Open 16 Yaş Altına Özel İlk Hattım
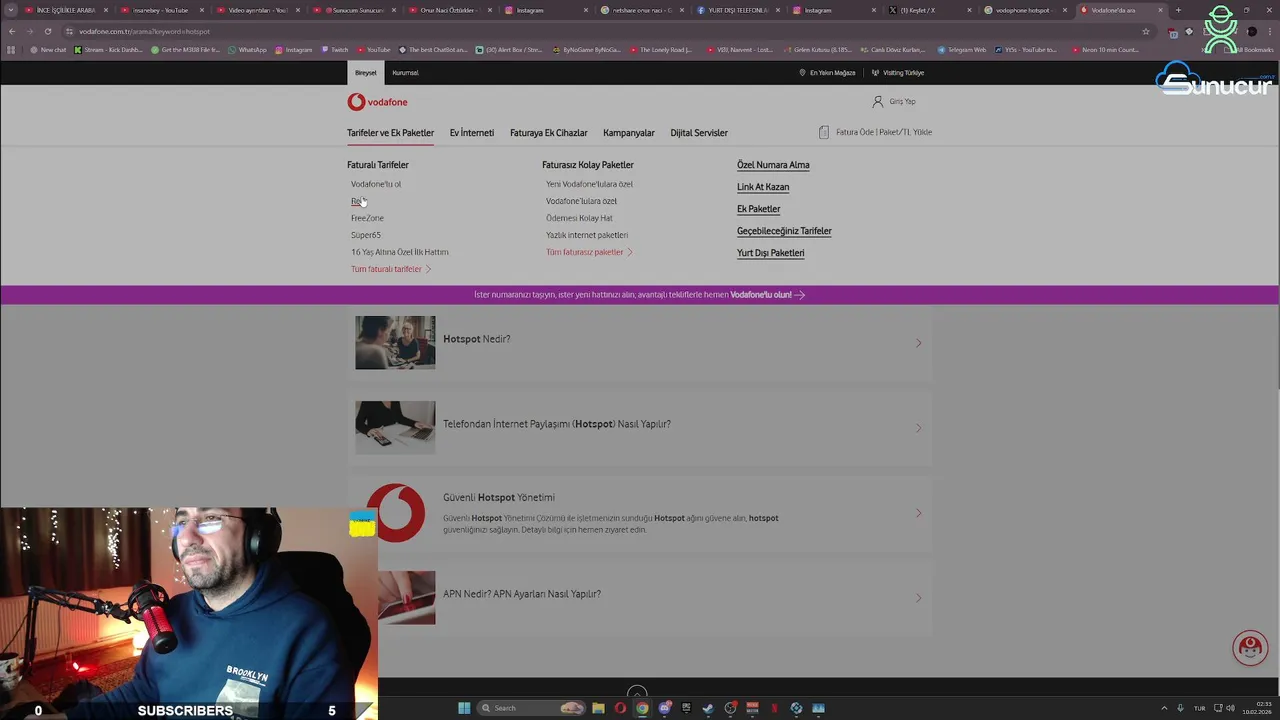The height and width of the screenshot is (720, 1280). (400, 252)
